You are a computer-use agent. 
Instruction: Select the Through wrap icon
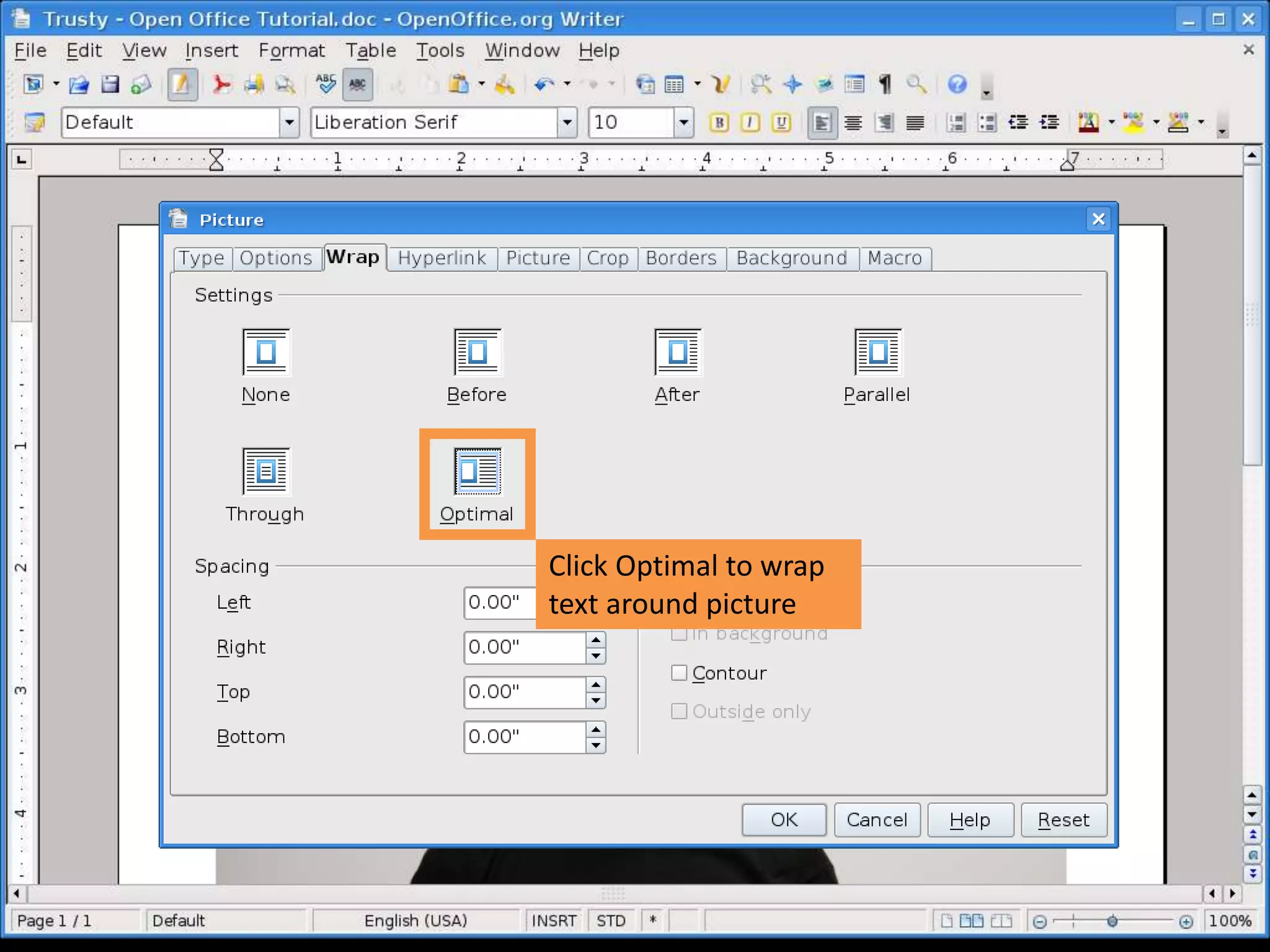click(266, 471)
